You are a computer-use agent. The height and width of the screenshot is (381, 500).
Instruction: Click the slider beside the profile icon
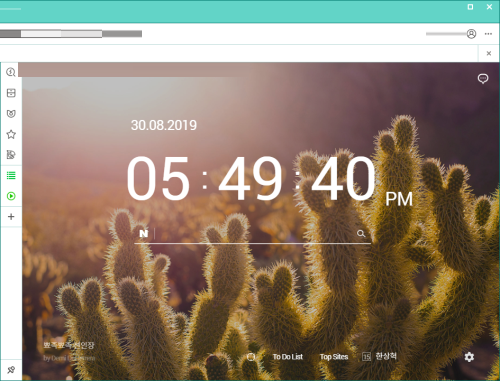tap(446, 34)
